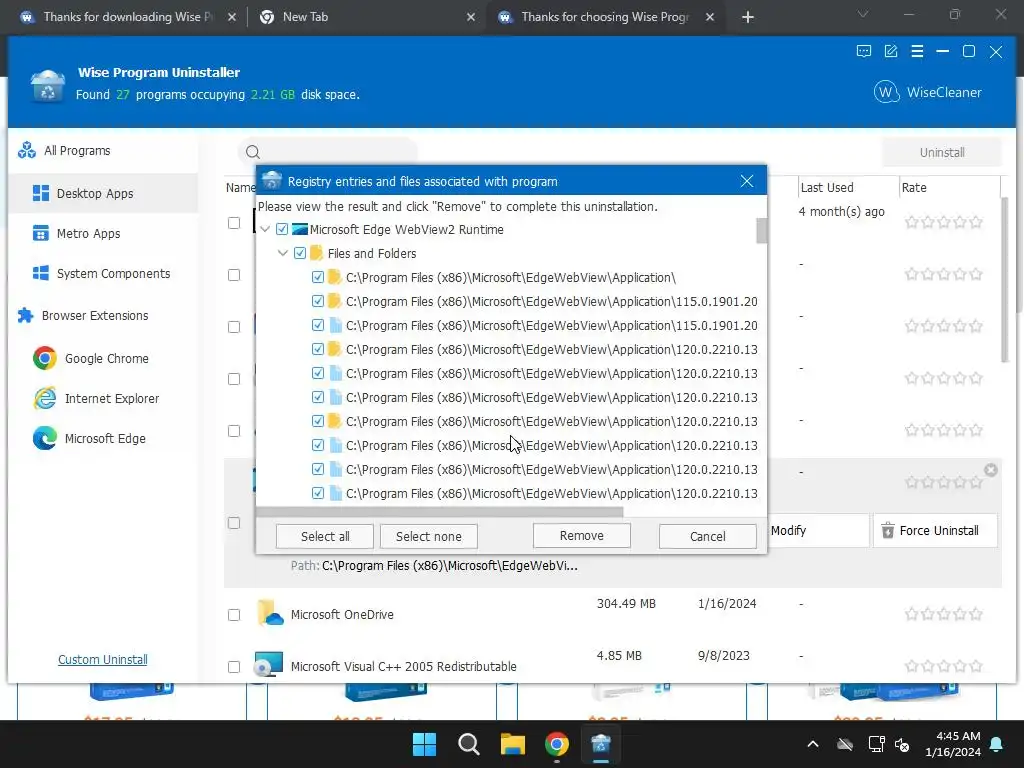Image resolution: width=1024 pixels, height=768 pixels.
Task: Close the registry entries dialog
Action: 747,181
